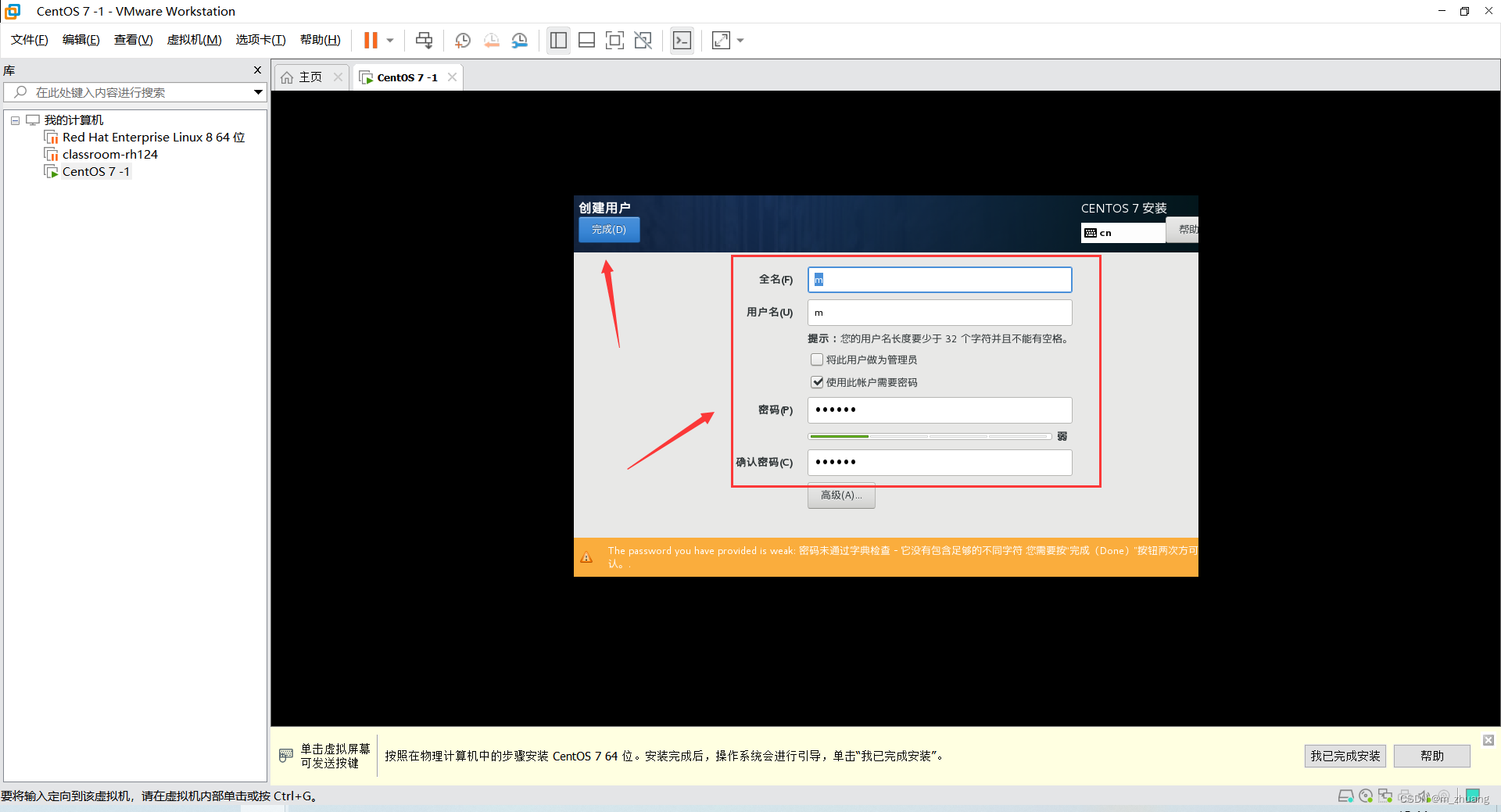
Task: Uncheck 使用此帐户需要密码 checkbox
Action: point(817,382)
